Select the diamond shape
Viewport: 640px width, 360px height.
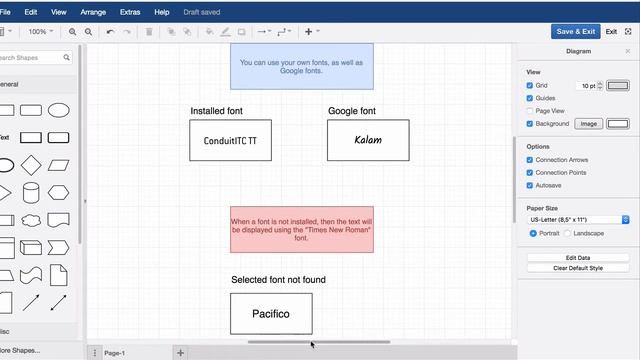click(x=31, y=165)
